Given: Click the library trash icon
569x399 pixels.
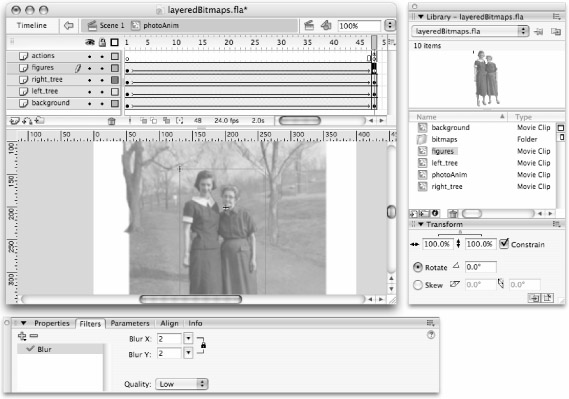Looking at the screenshot, I should [x=453, y=214].
